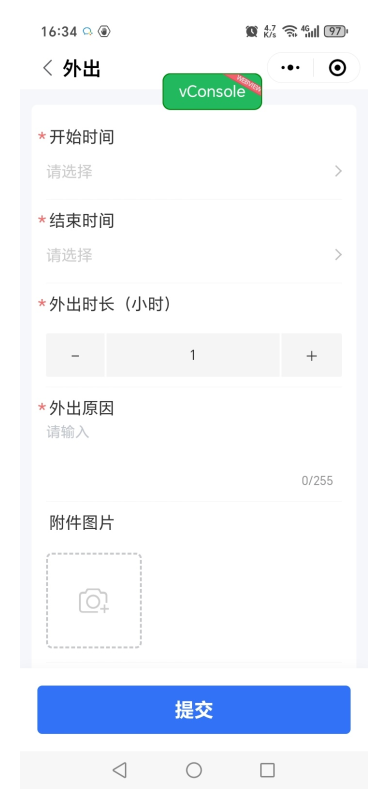
Task: Tap the alarm icon in the status bar
Action: tap(251, 32)
